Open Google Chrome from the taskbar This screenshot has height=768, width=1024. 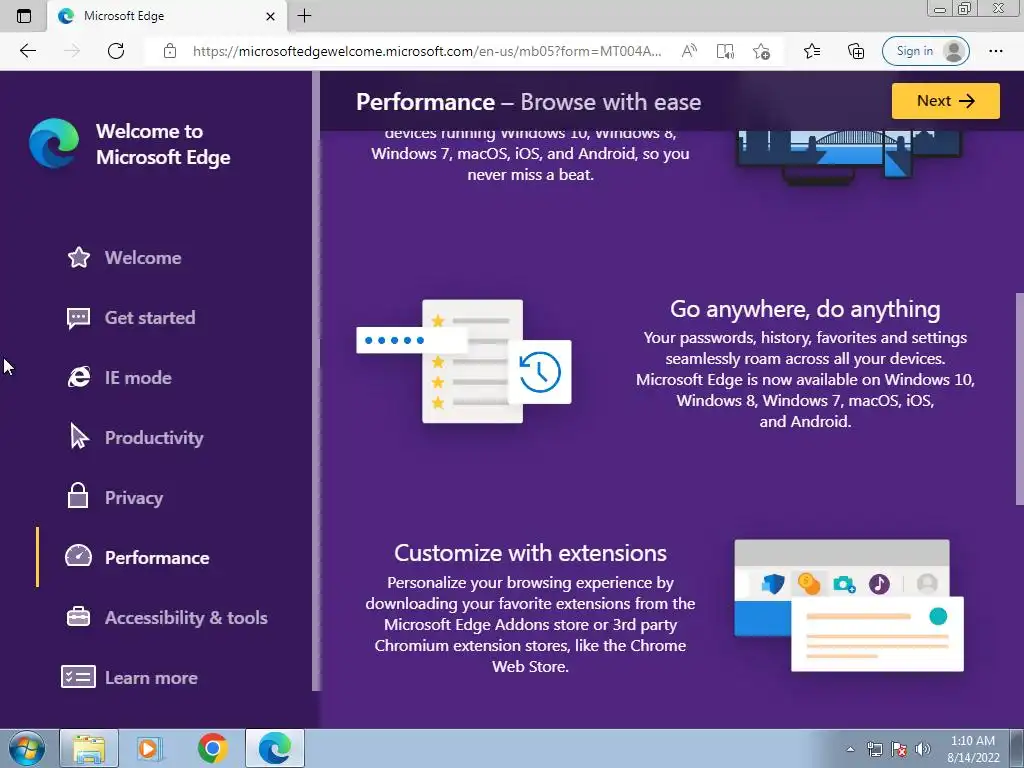(212, 748)
